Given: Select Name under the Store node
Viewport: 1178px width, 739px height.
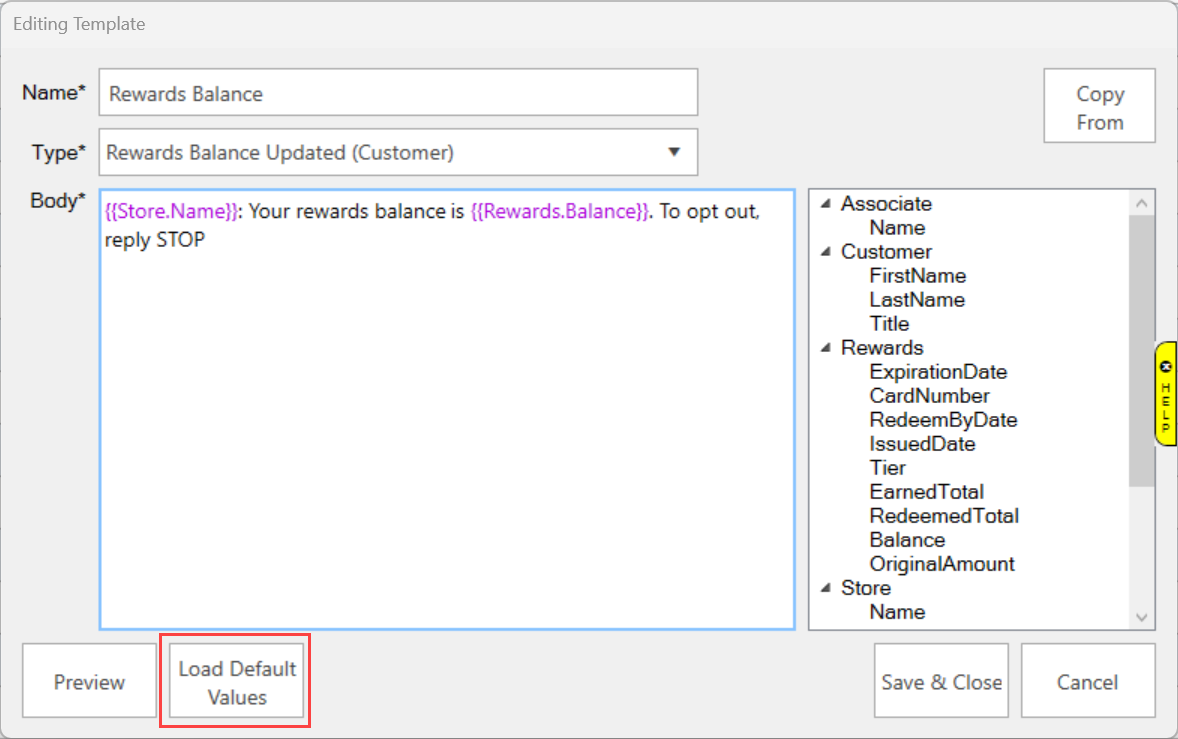Looking at the screenshot, I should 897,612.
